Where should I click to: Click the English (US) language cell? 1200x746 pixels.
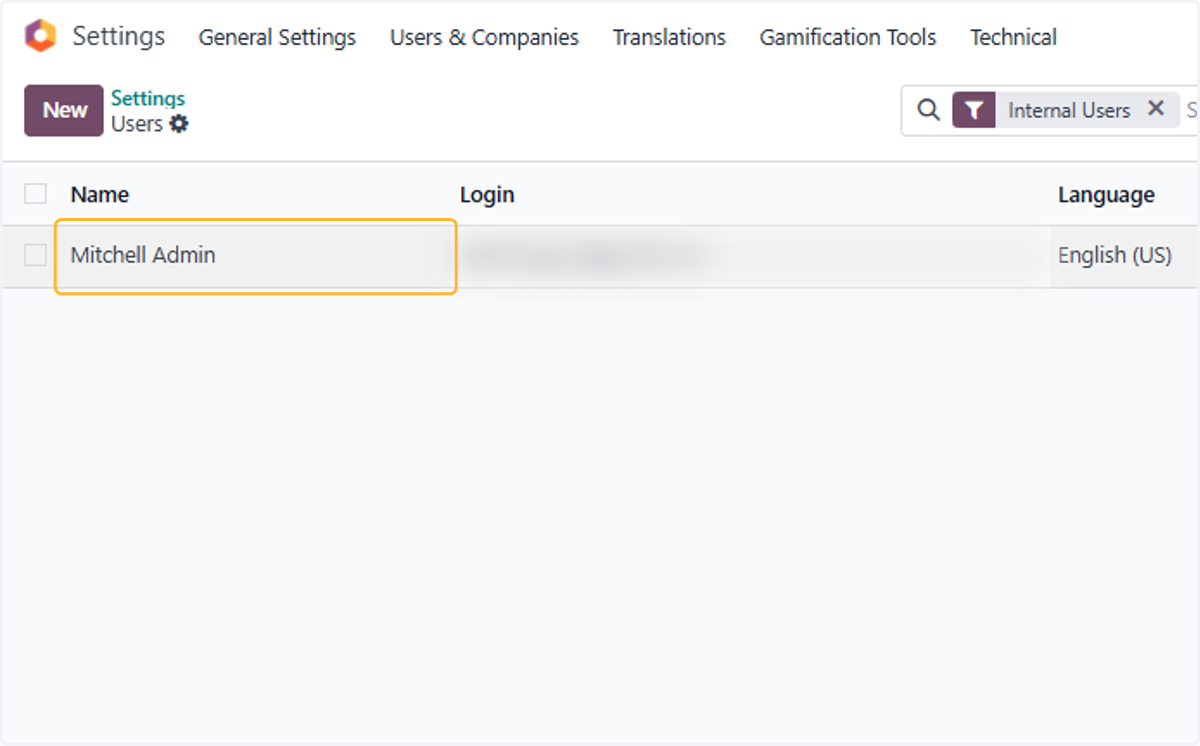1115,255
